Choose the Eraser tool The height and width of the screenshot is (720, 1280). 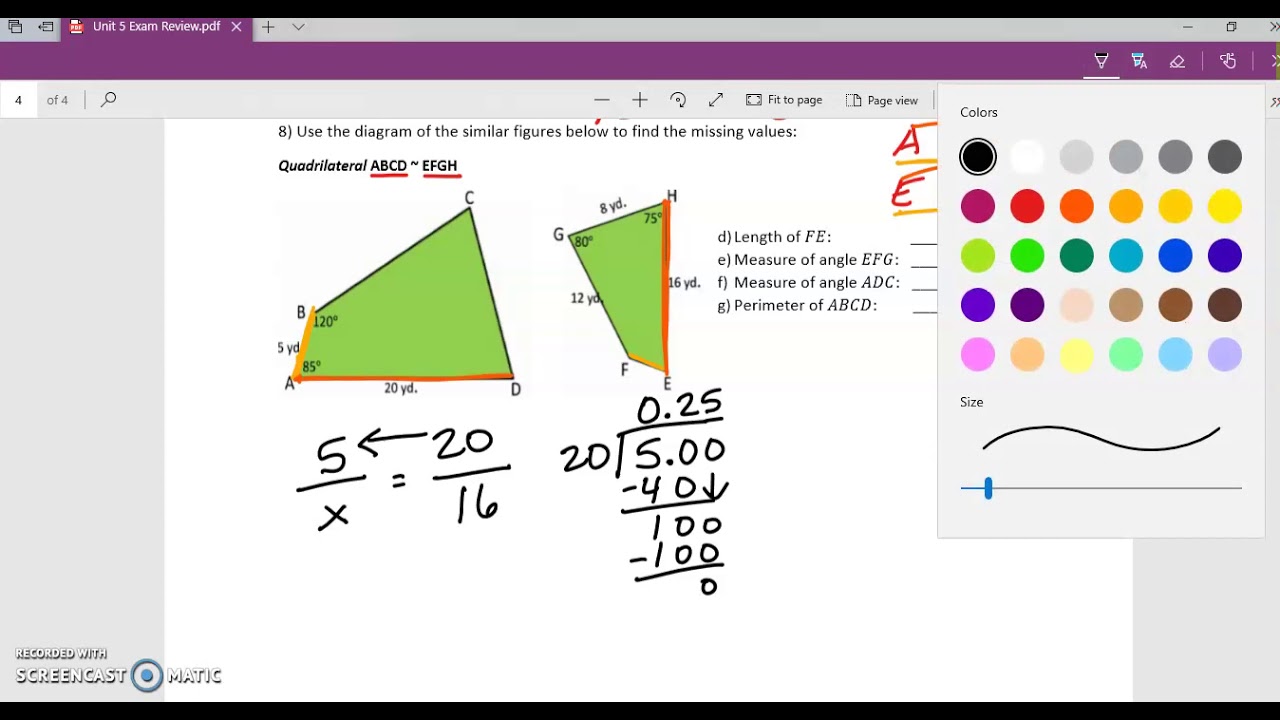pos(1177,61)
